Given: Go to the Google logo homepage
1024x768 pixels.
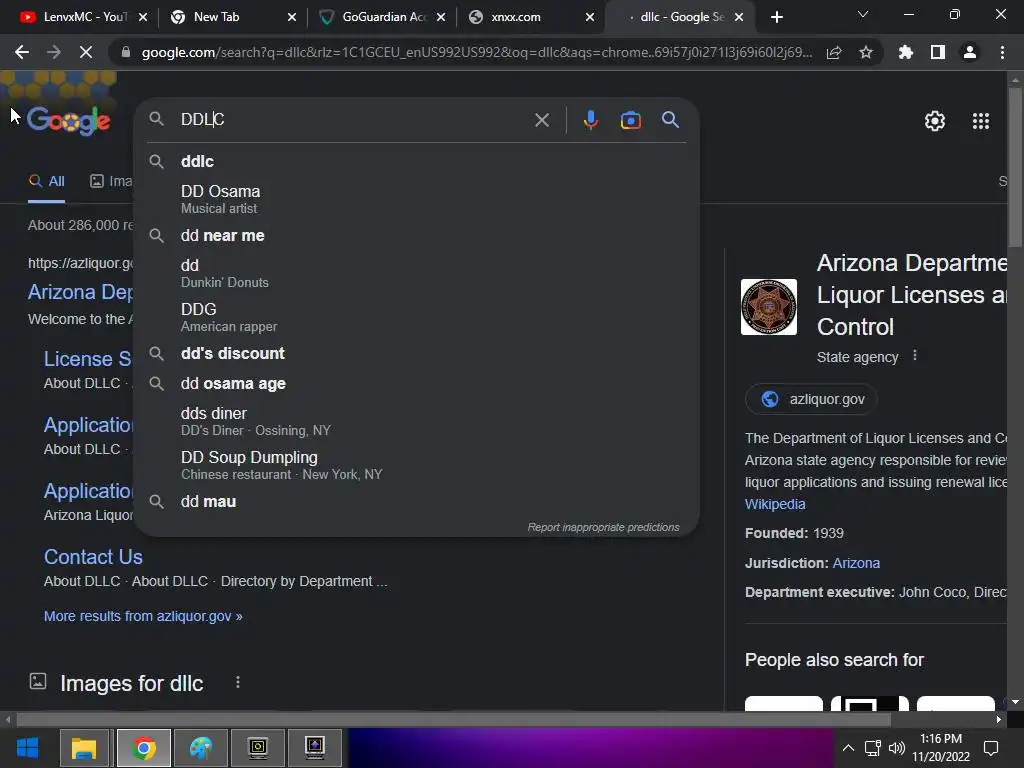Looking at the screenshot, I should point(69,120).
